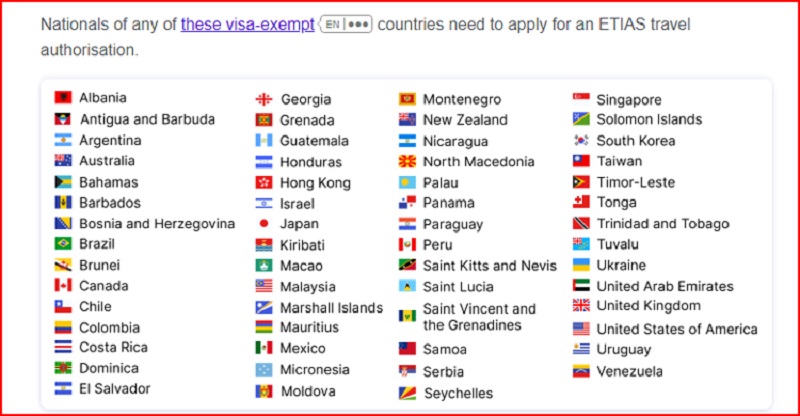Image resolution: width=800 pixels, height=416 pixels.
Task: Click the Brazil flag icon
Action: click(63, 244)
